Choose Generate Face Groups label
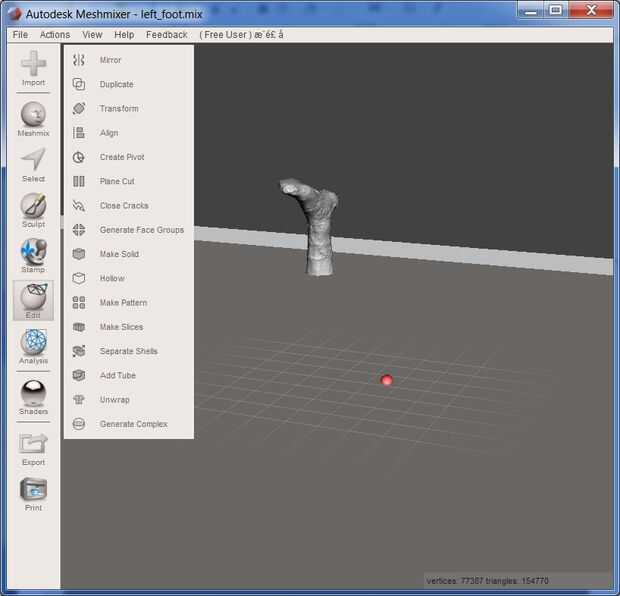620x596 pixels. tap(142, 230)
